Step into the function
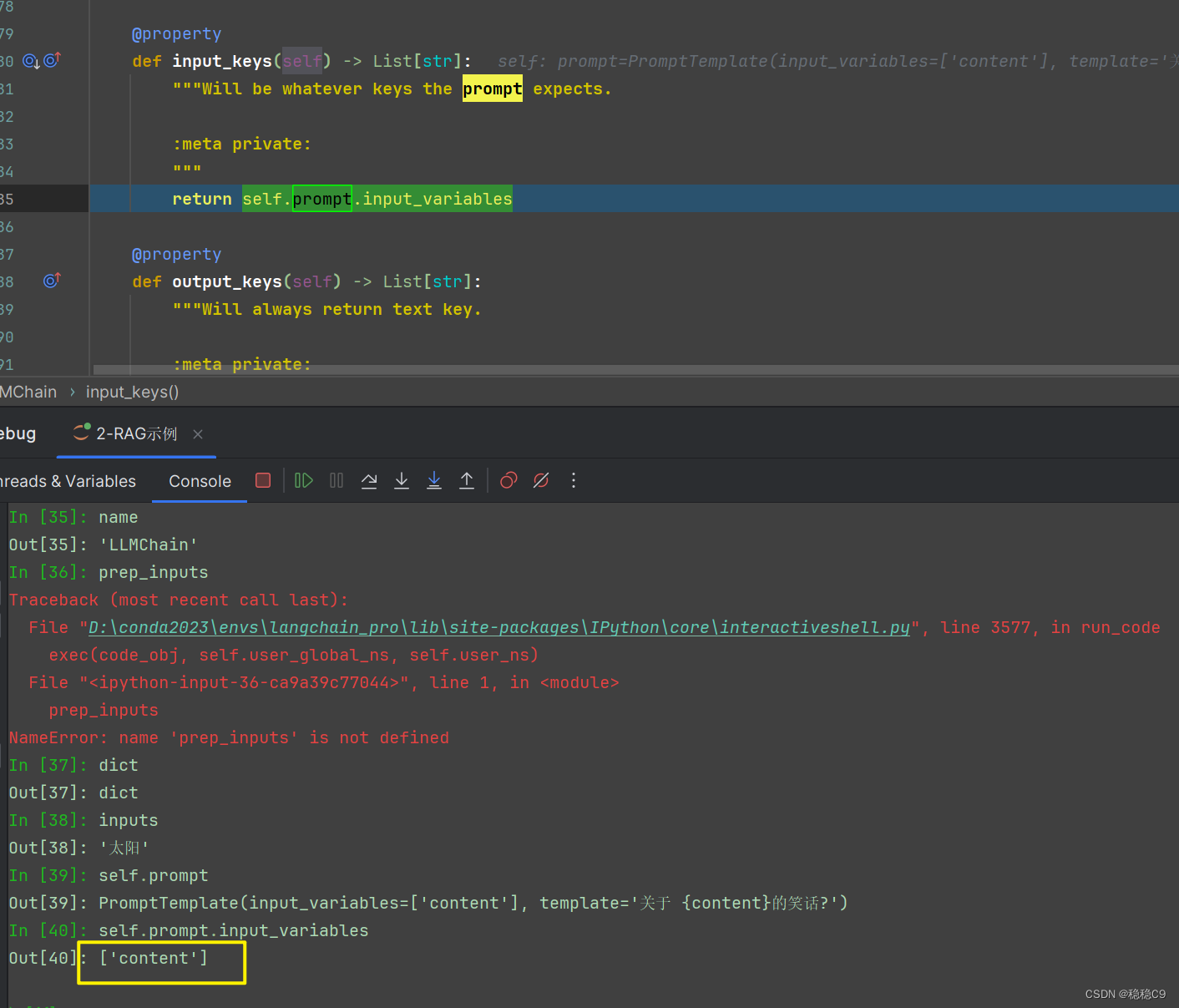The image size is (1179, 1008). pyautogui.click(x=402, y=480)
